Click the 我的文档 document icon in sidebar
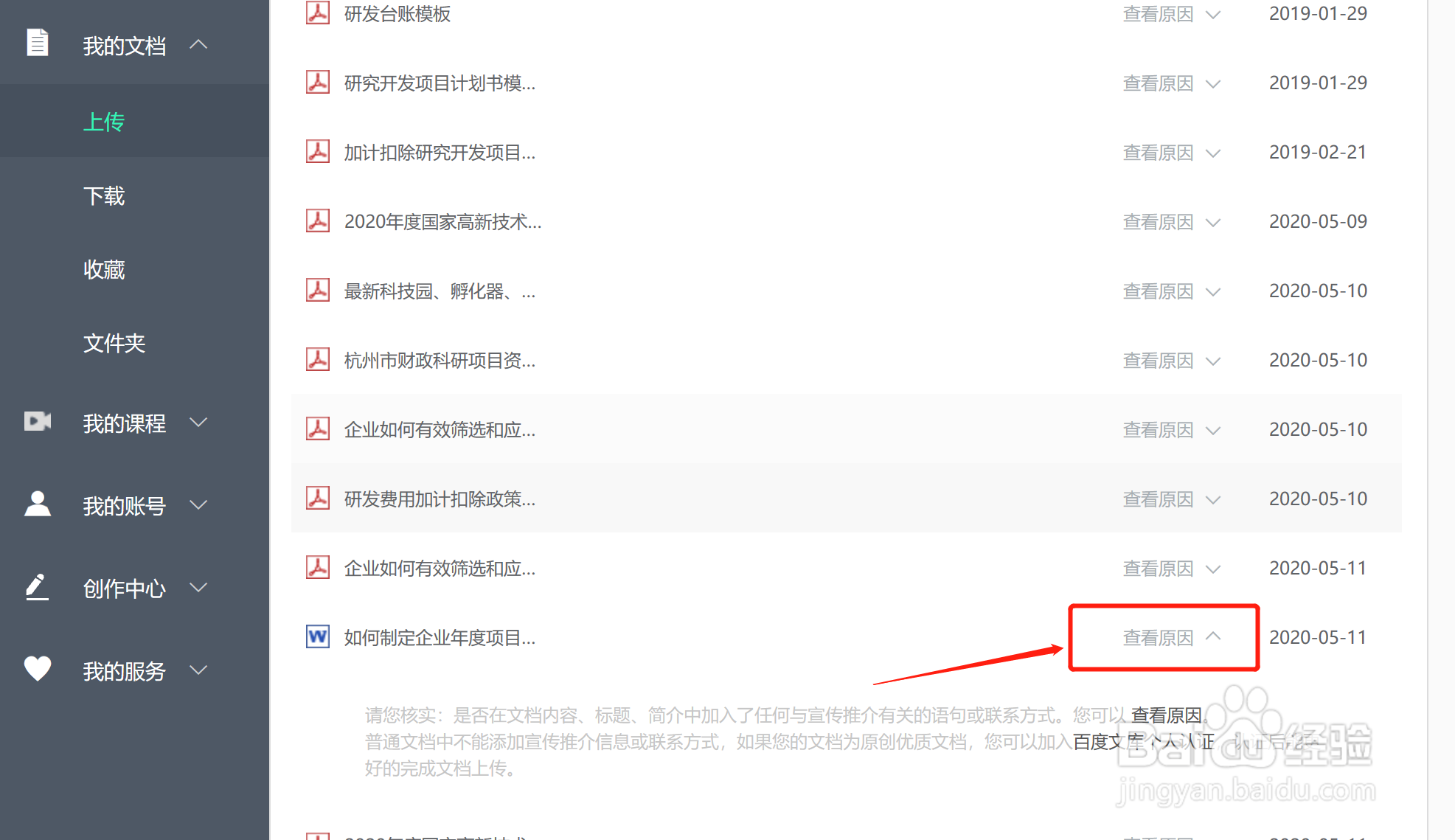The height and width of the screenshot is (840, 1455). click(x=38, y=43)
